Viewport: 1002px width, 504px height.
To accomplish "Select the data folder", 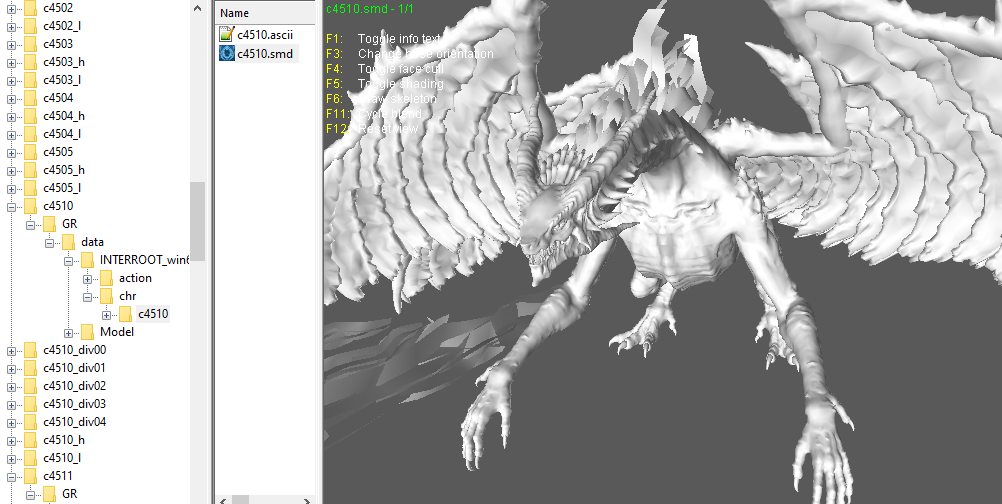I will point(92,242).
